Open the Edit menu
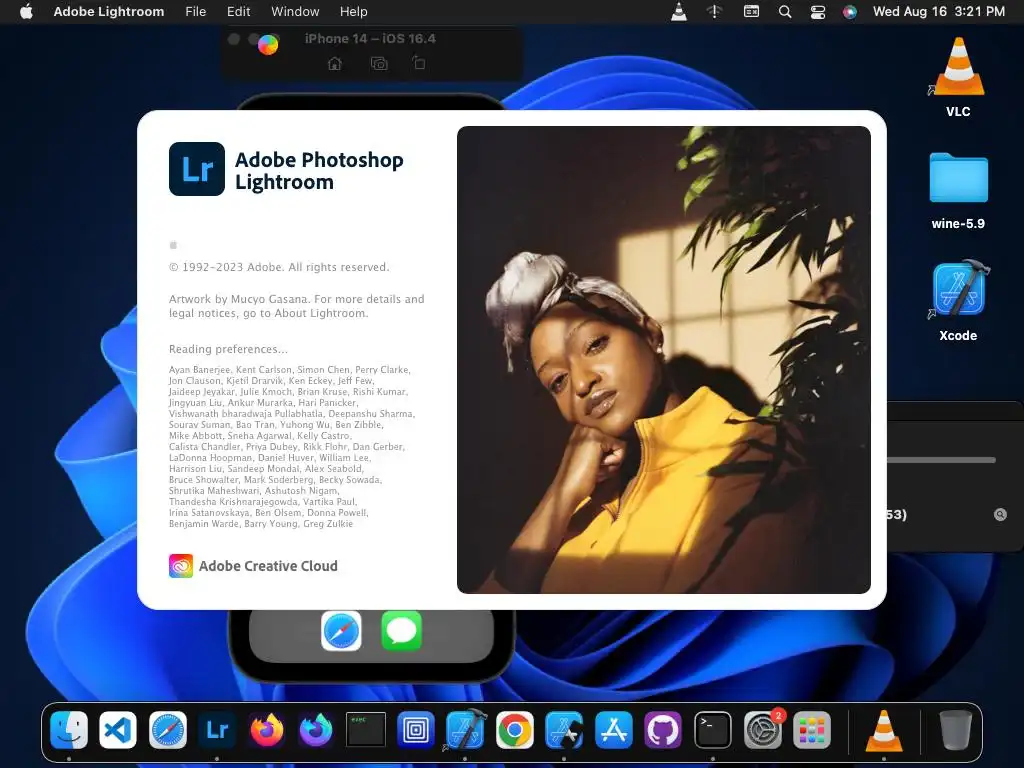 point(238,11)
